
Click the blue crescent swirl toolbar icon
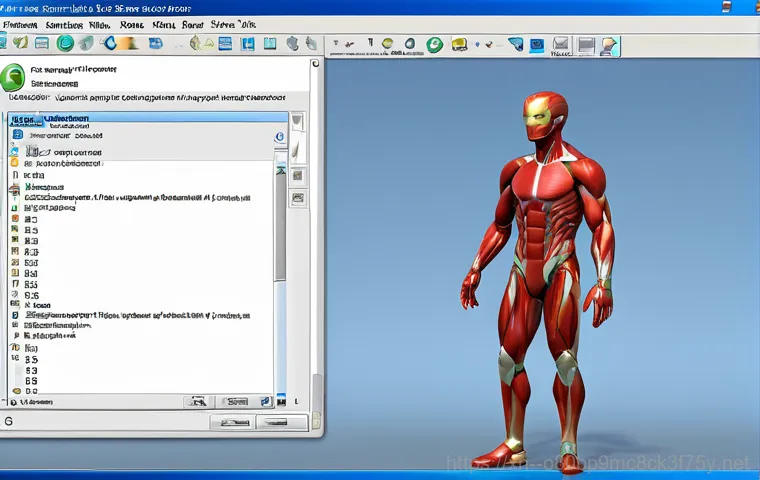tap(110, 43)
